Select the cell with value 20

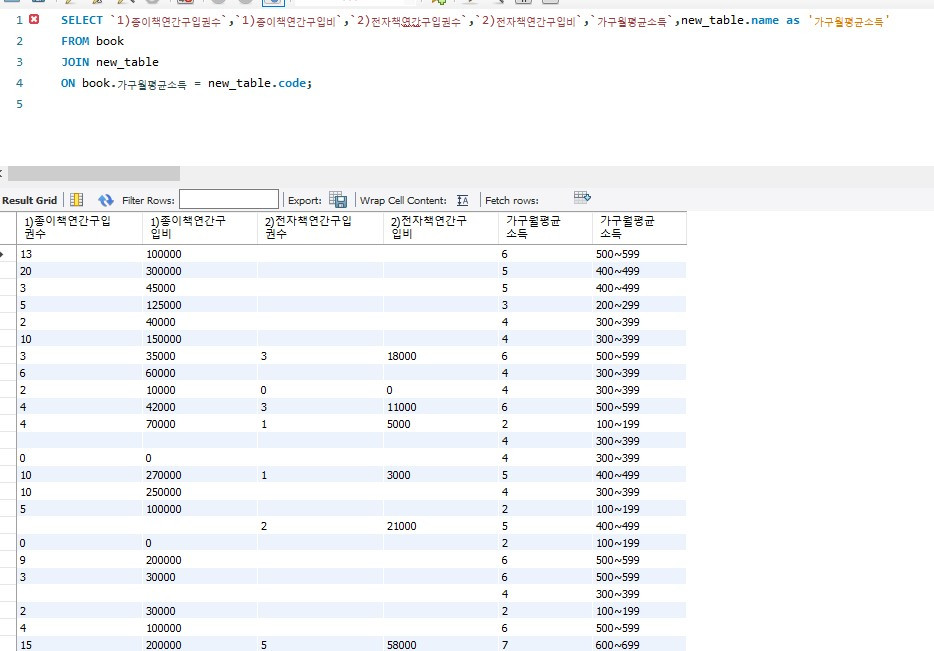(x=80, y=271)
